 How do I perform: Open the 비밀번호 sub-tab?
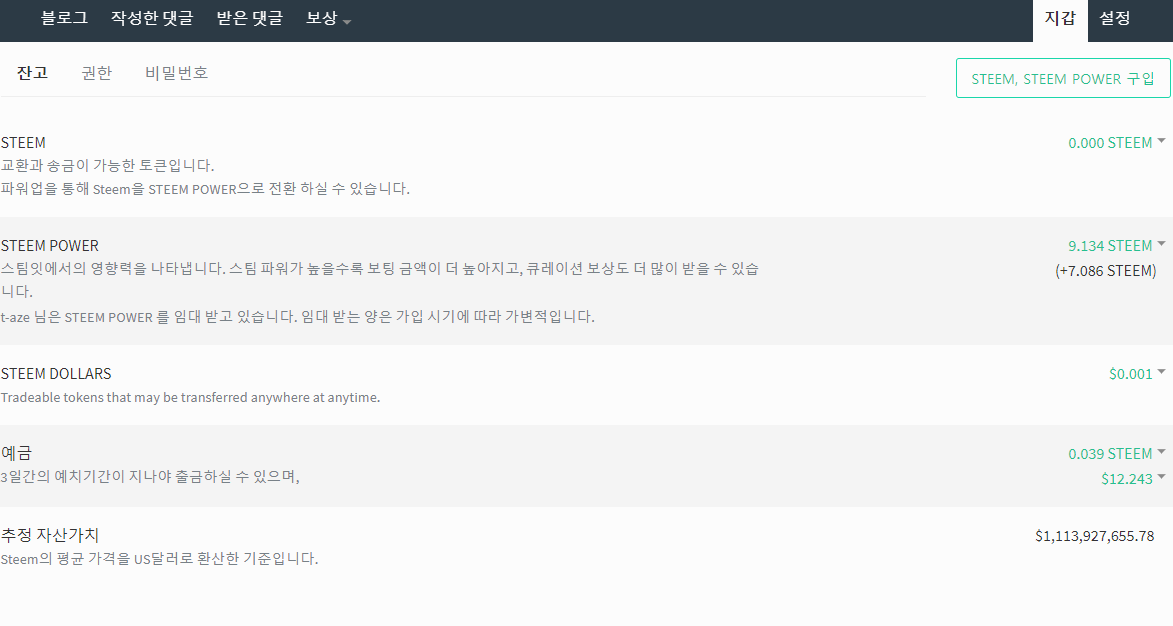[x=177, y=73]
